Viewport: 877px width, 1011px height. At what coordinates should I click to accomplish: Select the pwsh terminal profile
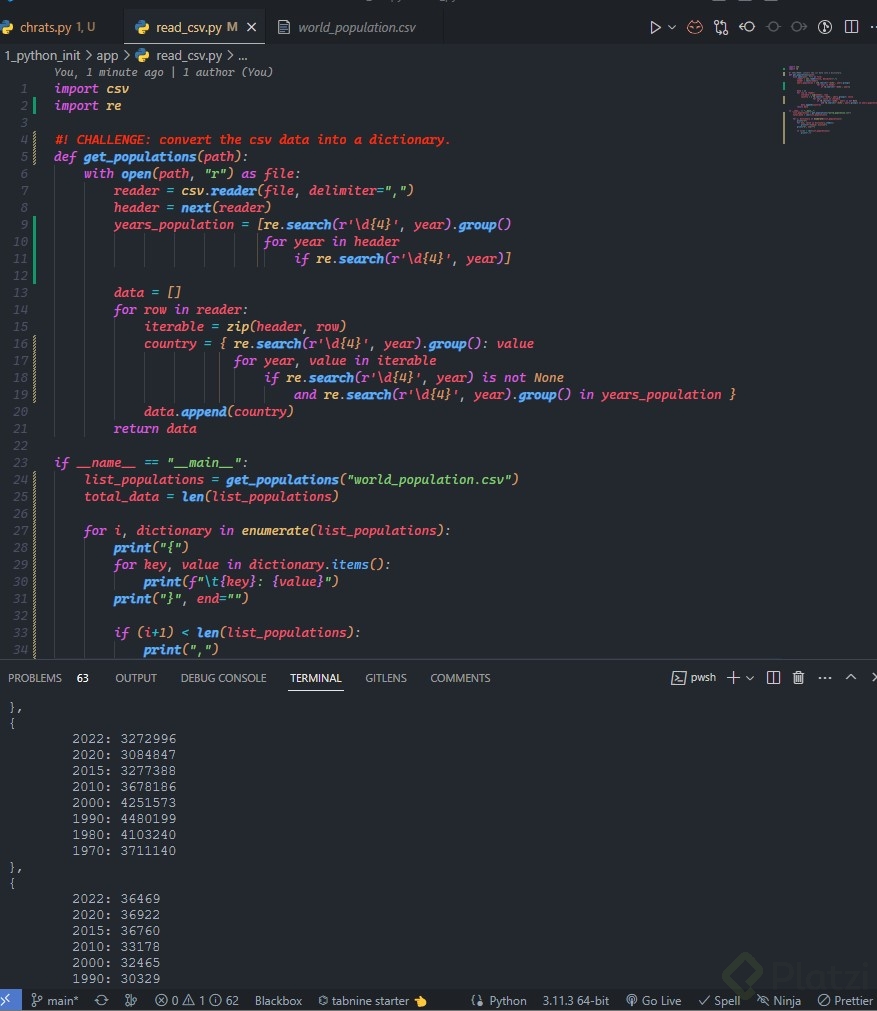[694, 678]
